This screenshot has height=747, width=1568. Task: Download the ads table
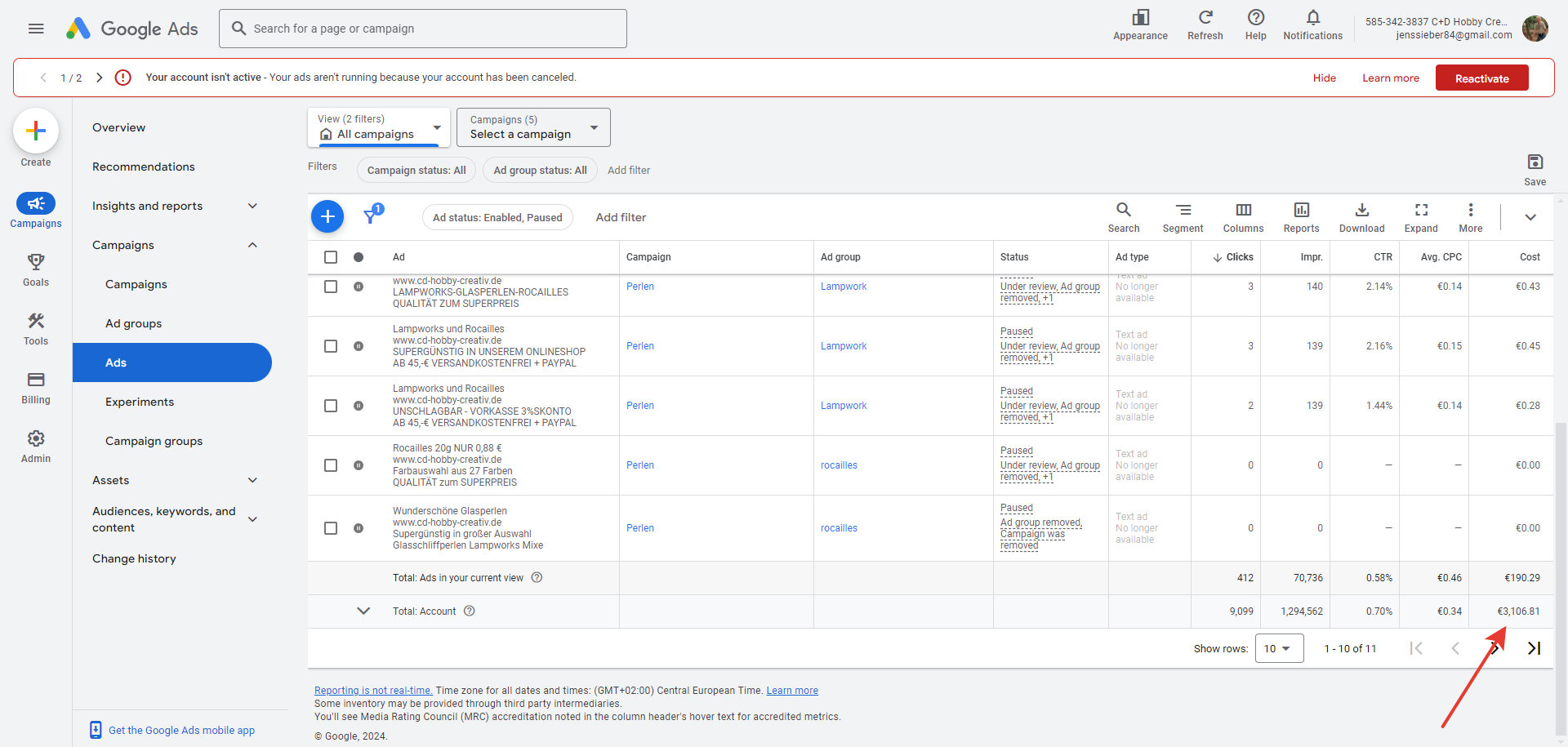click(1362, 217)
